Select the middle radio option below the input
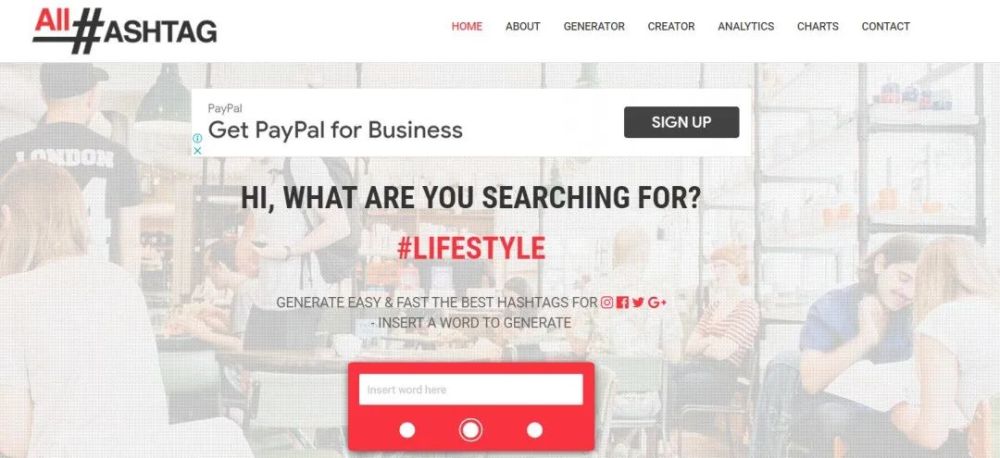The width and height of the screenshot is (1000, 458). tap(471, 430)
